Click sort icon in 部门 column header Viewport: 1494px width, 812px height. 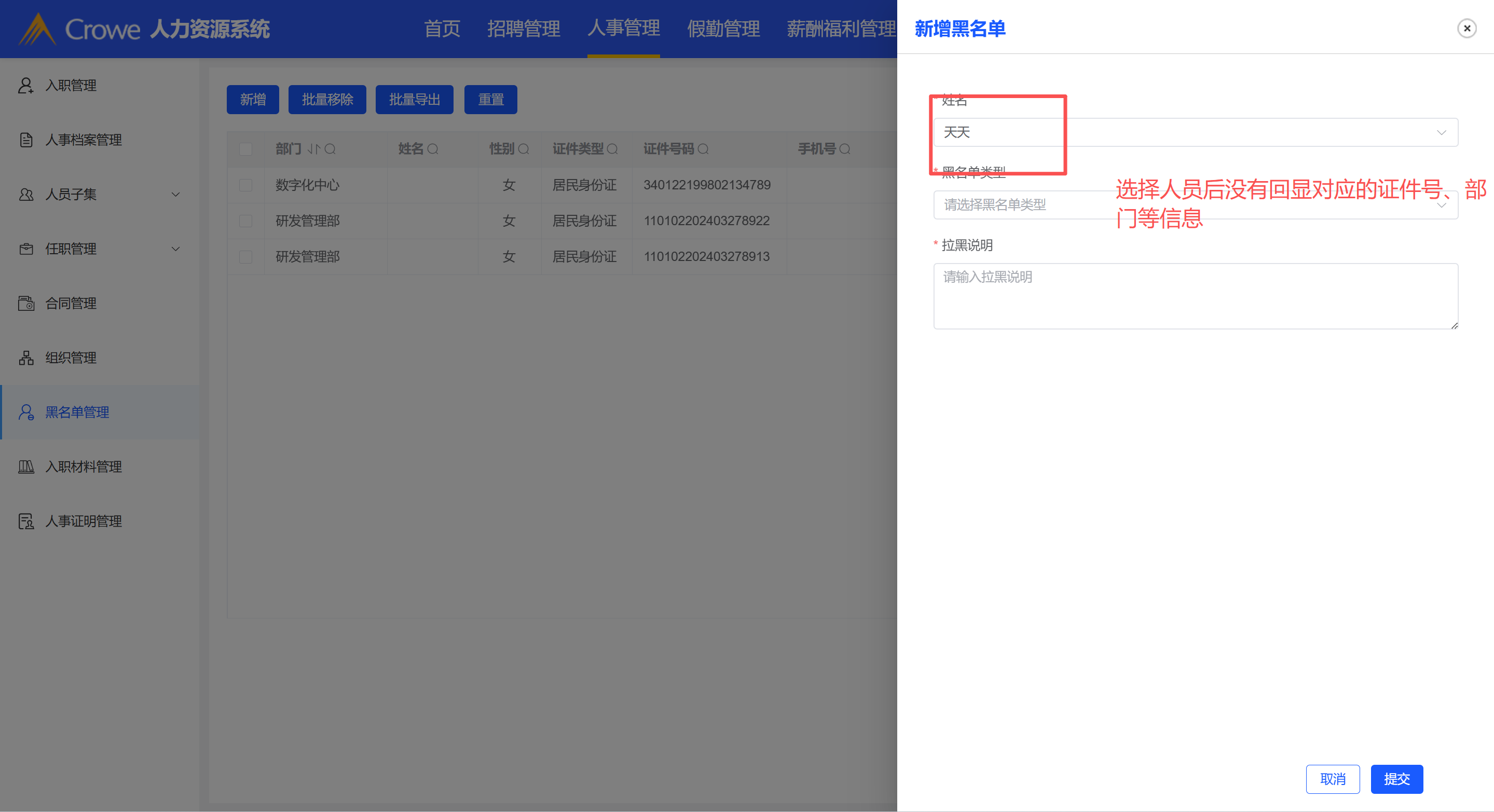314,149
